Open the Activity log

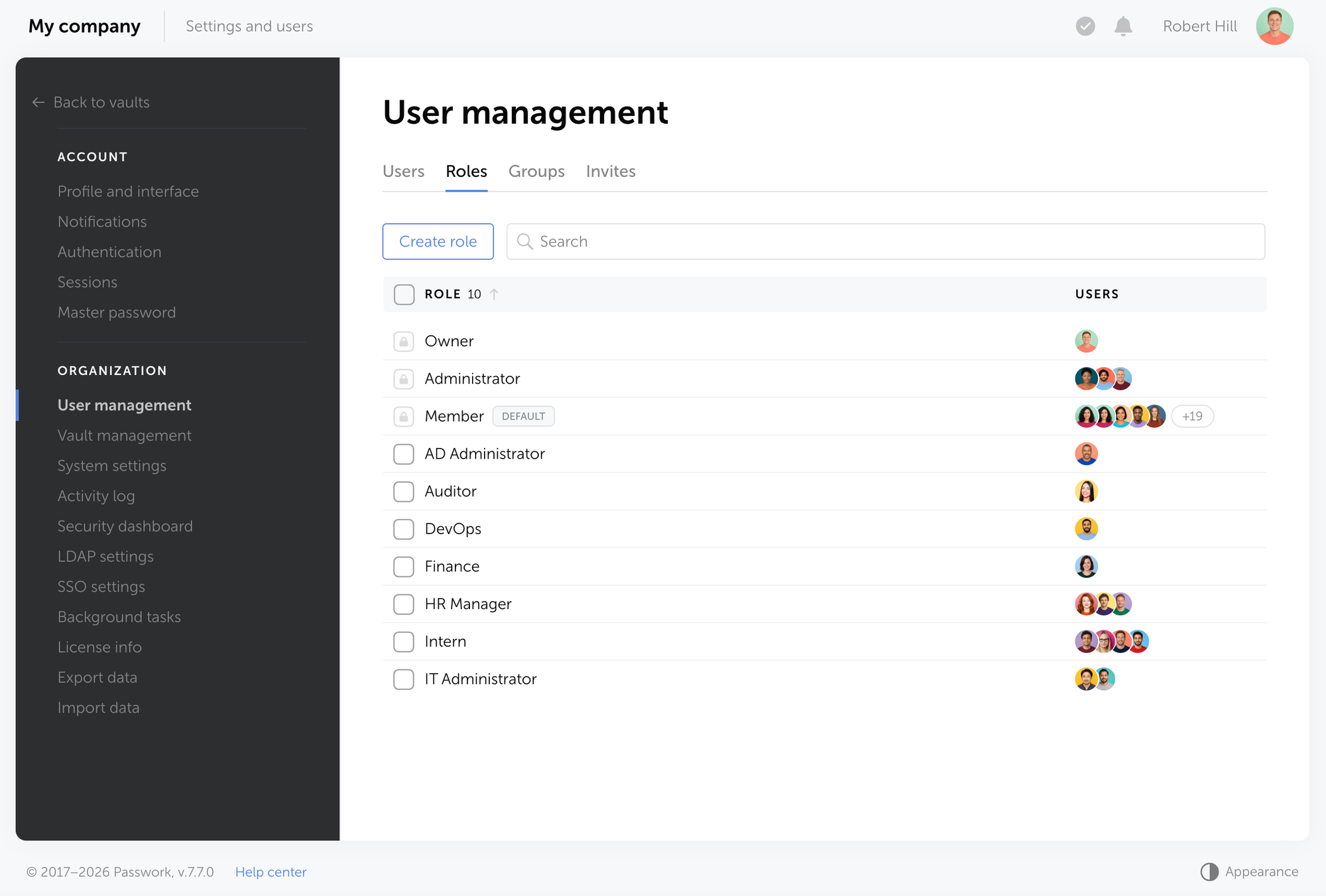[x=96, y=496]
